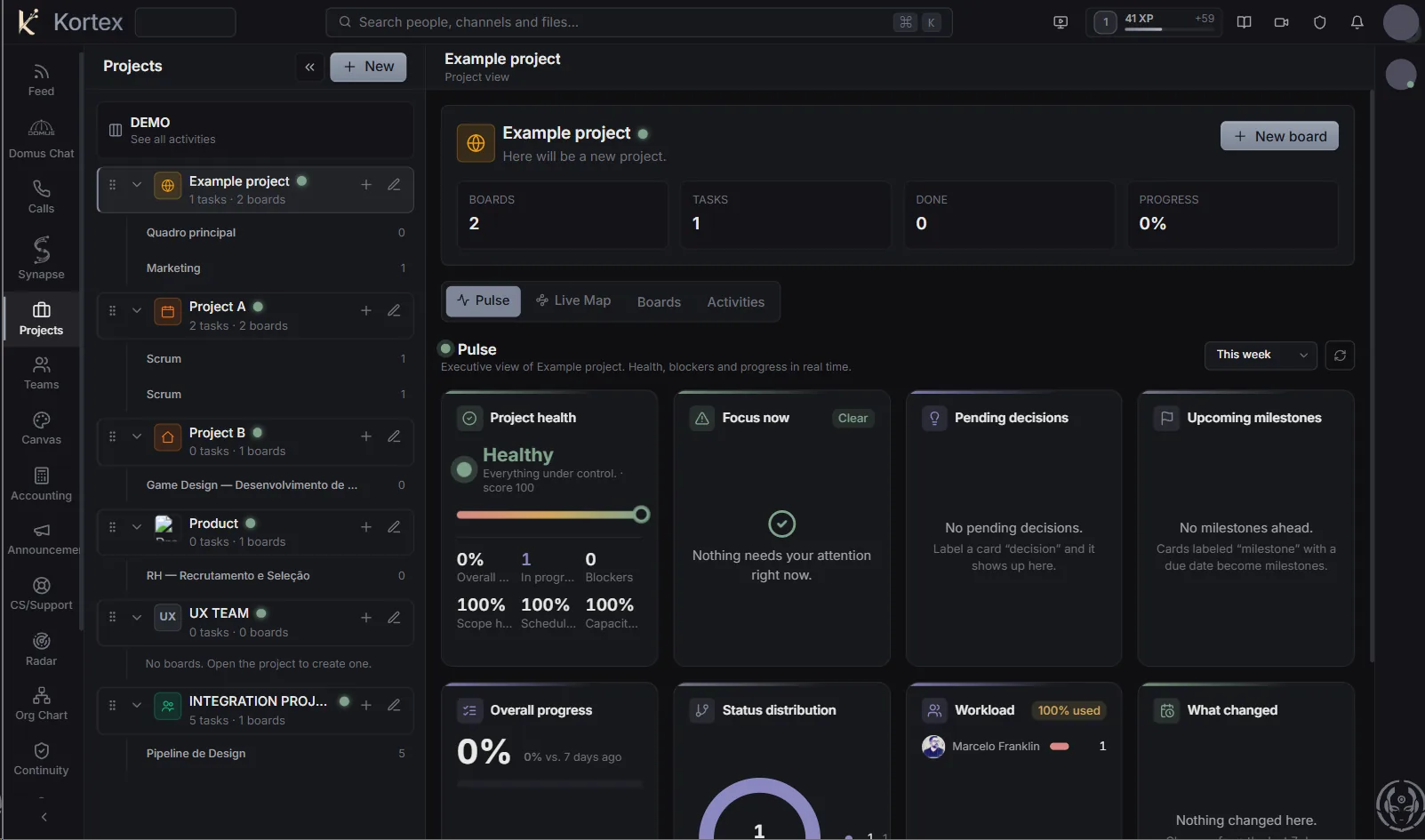1425x840 pixels.
Task: Clear the Focus now card
Action: coord(853,419)
